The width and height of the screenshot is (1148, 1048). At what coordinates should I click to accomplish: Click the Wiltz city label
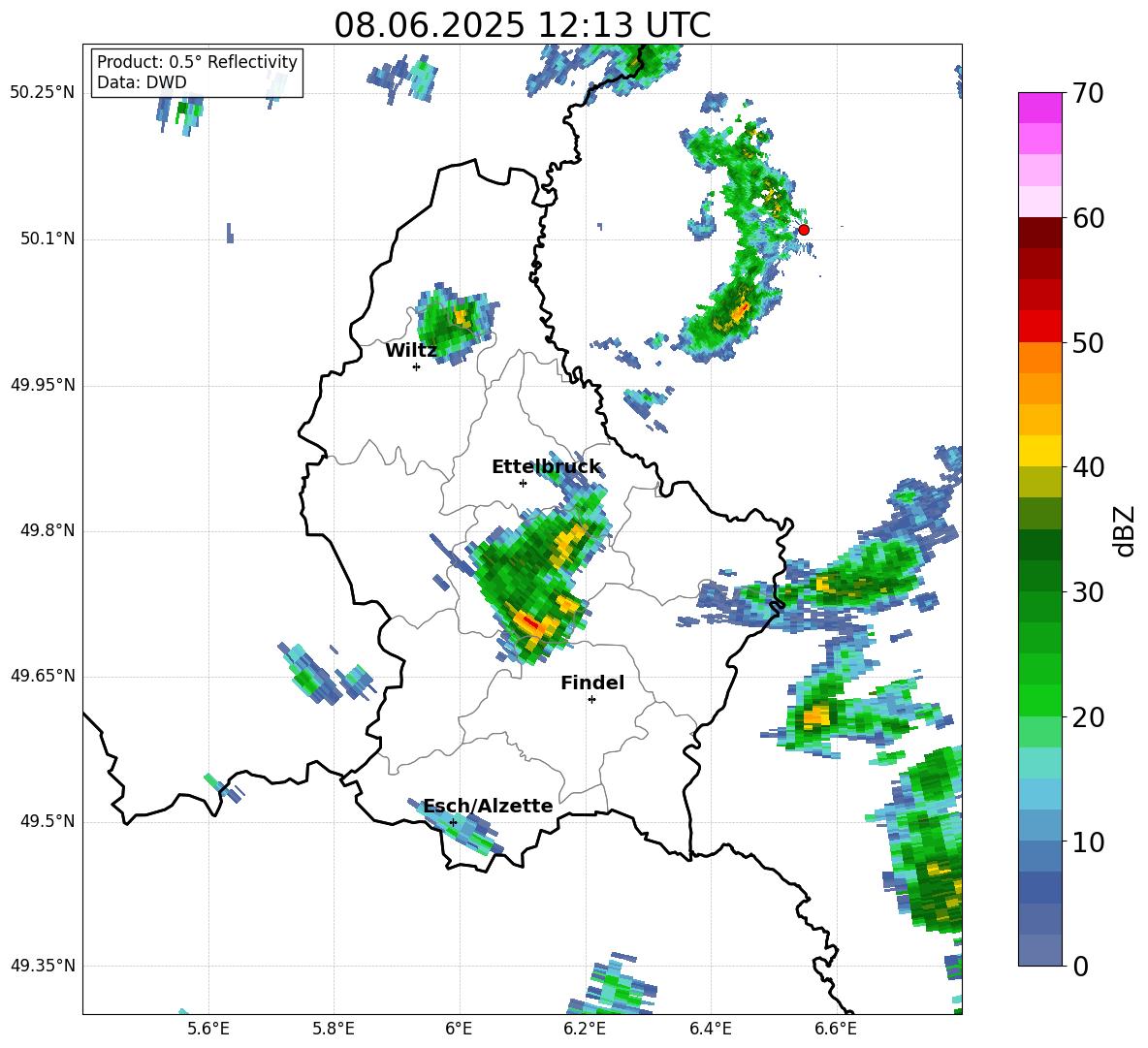pyautogui.click(x=411, y=350)
